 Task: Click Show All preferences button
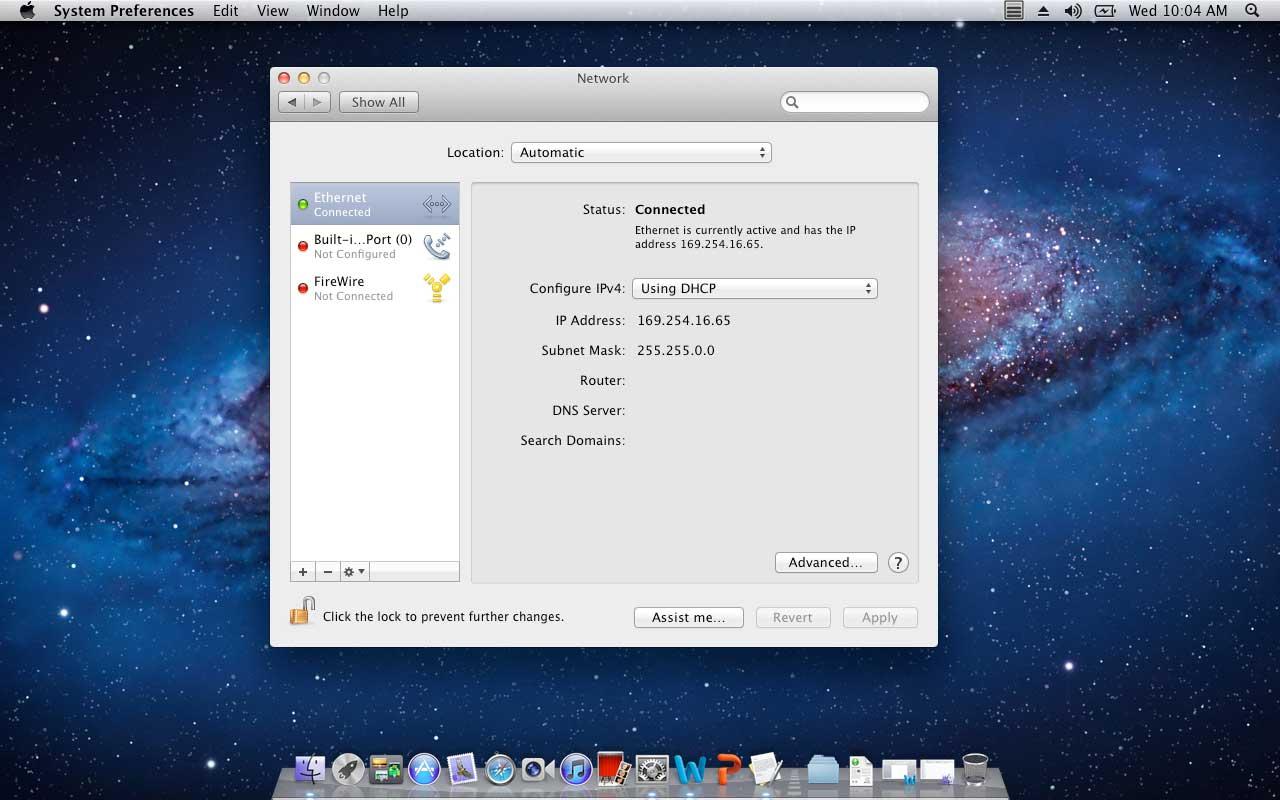pos(378,102)
